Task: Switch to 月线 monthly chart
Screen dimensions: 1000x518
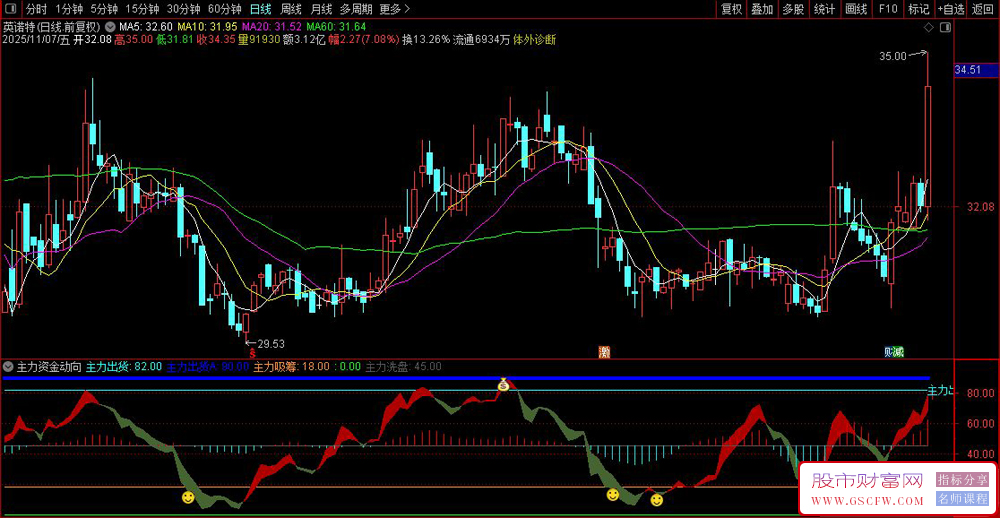Action: coord(321,9)
